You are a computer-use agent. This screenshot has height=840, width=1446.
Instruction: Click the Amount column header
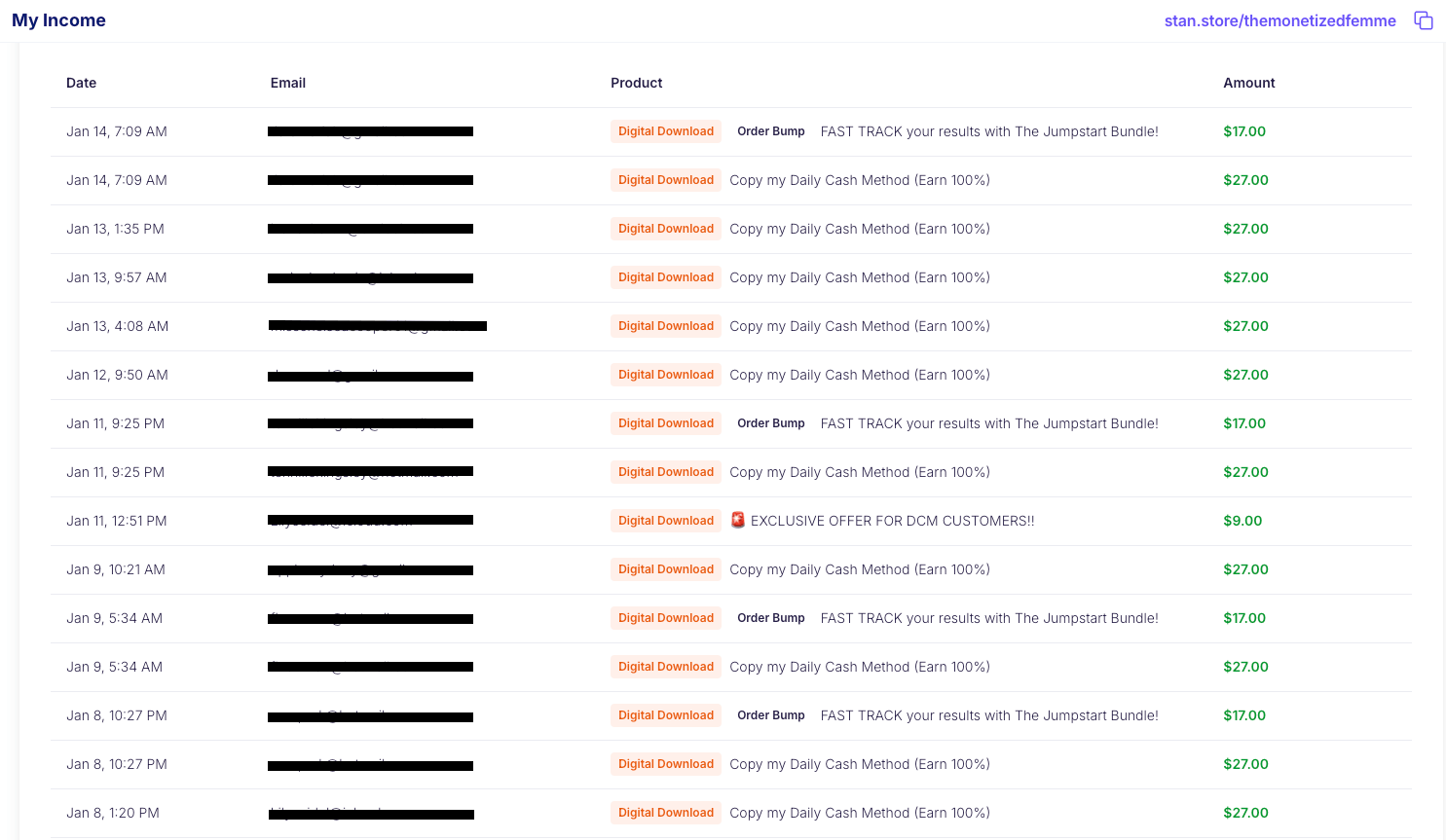[1249, 83]
